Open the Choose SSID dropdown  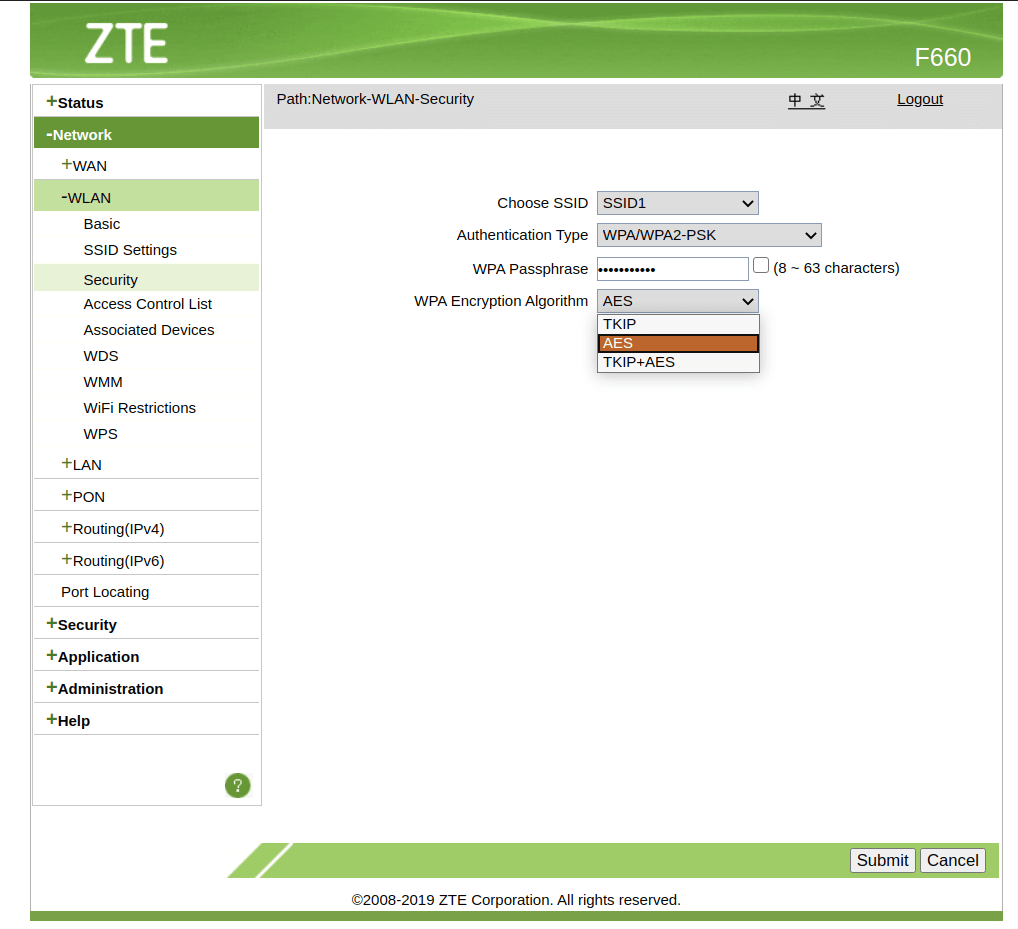click(x=677, y=203)
